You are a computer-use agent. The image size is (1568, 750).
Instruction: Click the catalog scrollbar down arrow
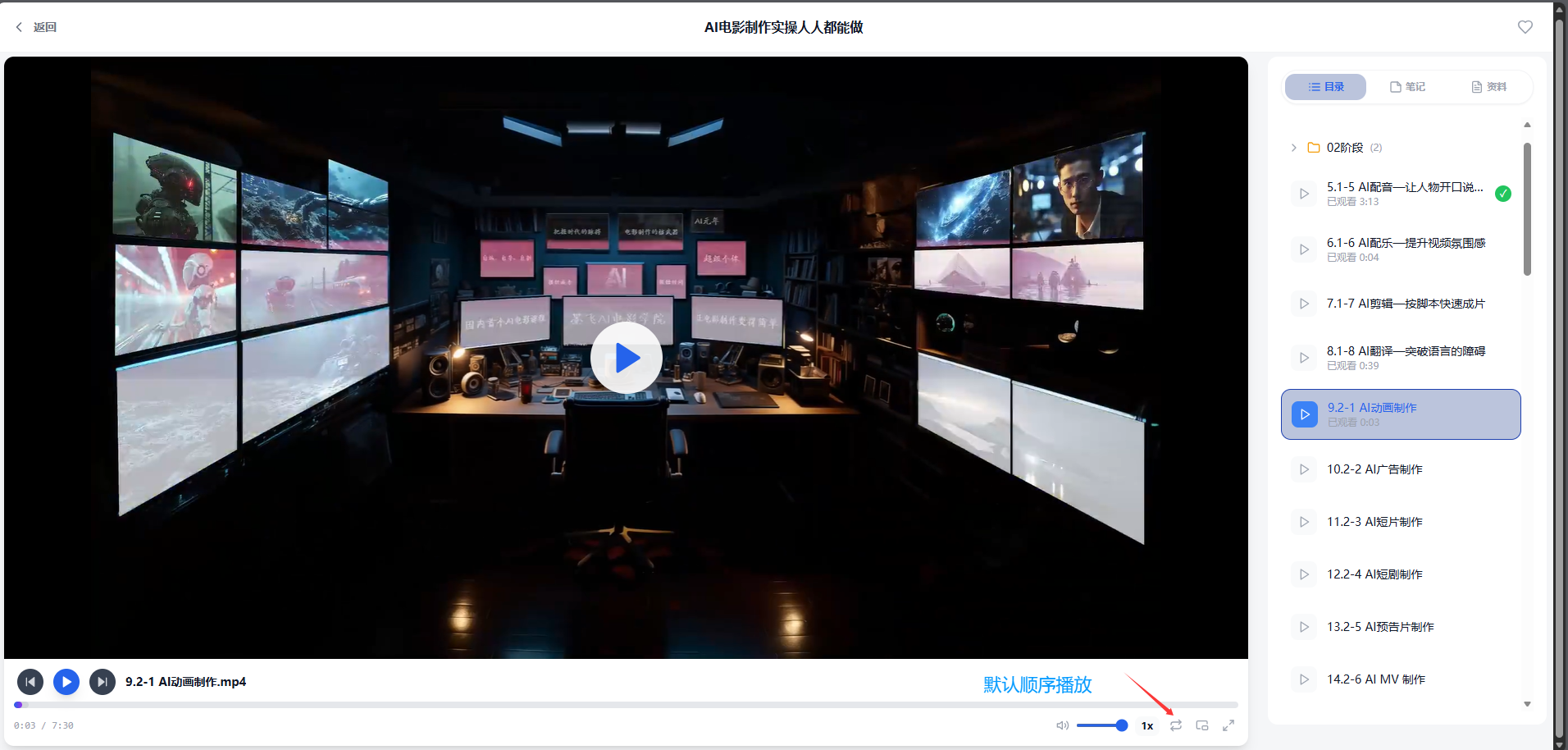(1527, 704)
